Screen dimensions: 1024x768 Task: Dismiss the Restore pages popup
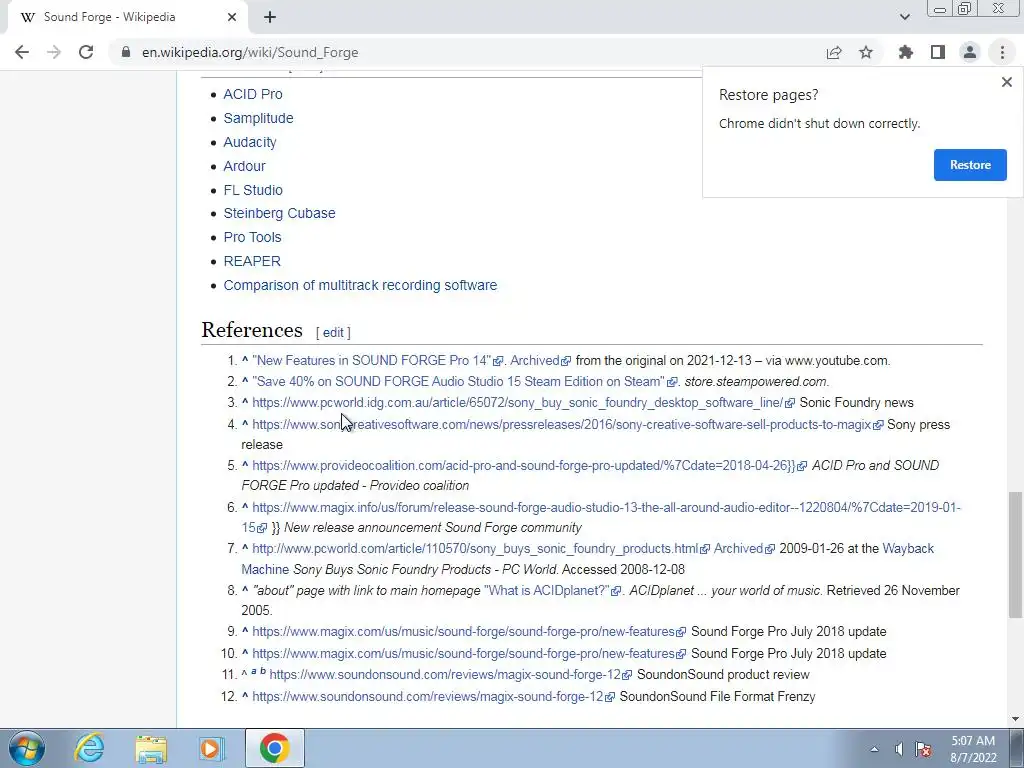(1006, 82)
